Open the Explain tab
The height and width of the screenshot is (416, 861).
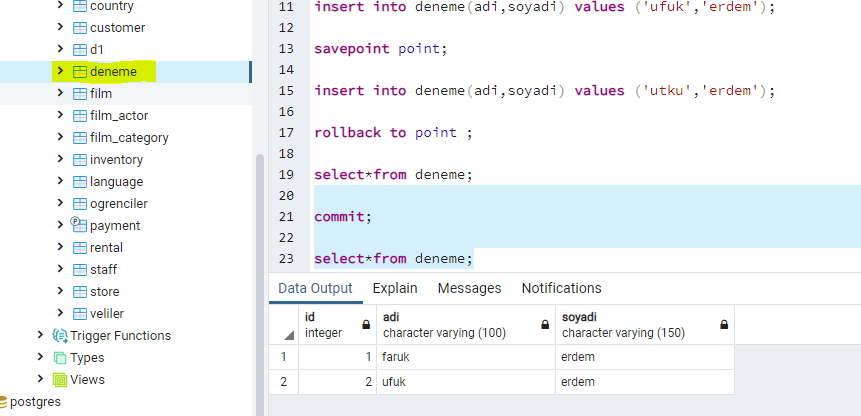395,288
